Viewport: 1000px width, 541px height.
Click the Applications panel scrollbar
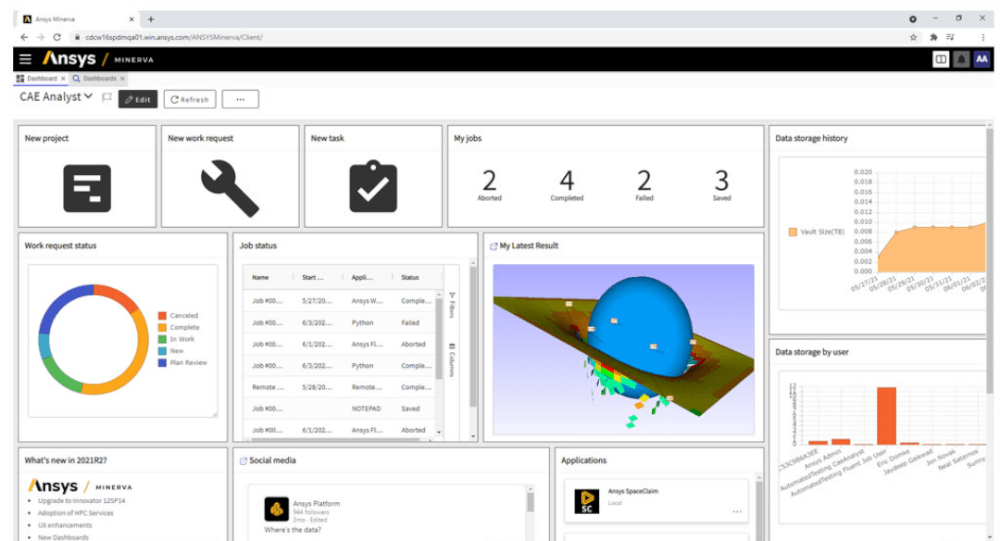pos(758,507)
